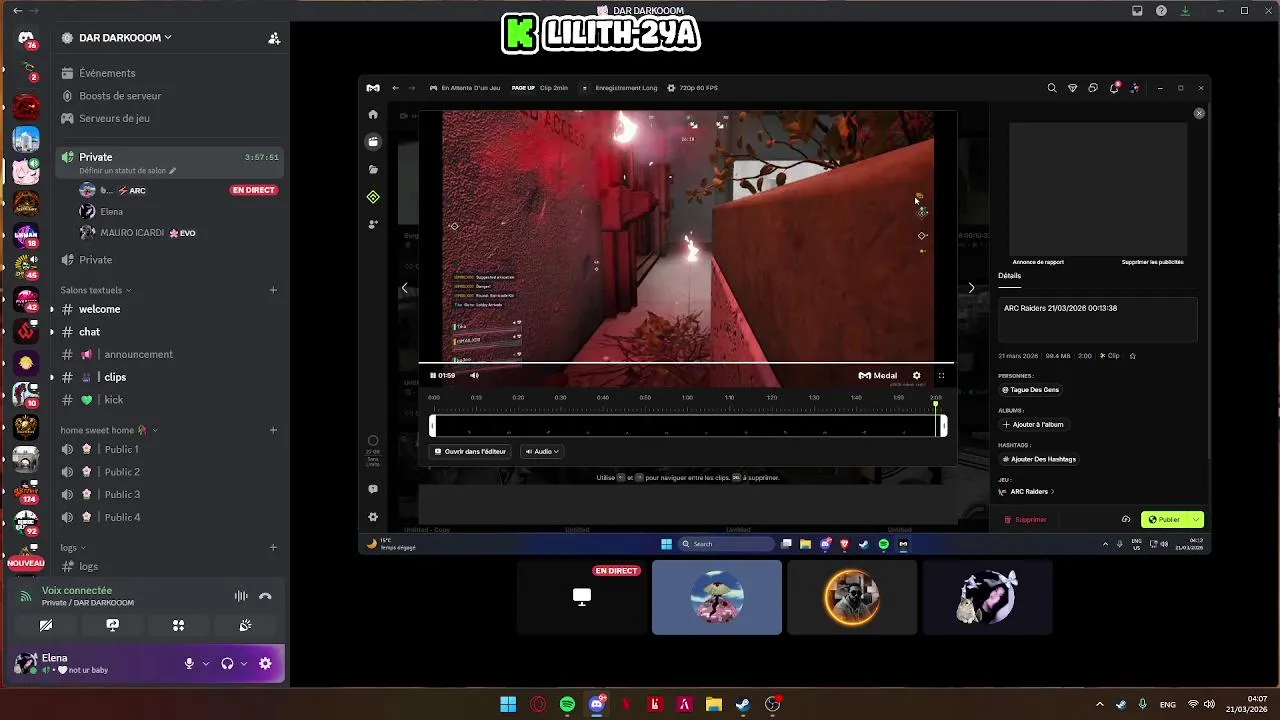Click the Supprimer button in Medal
1280x720 pixels.
point(1026,520)
